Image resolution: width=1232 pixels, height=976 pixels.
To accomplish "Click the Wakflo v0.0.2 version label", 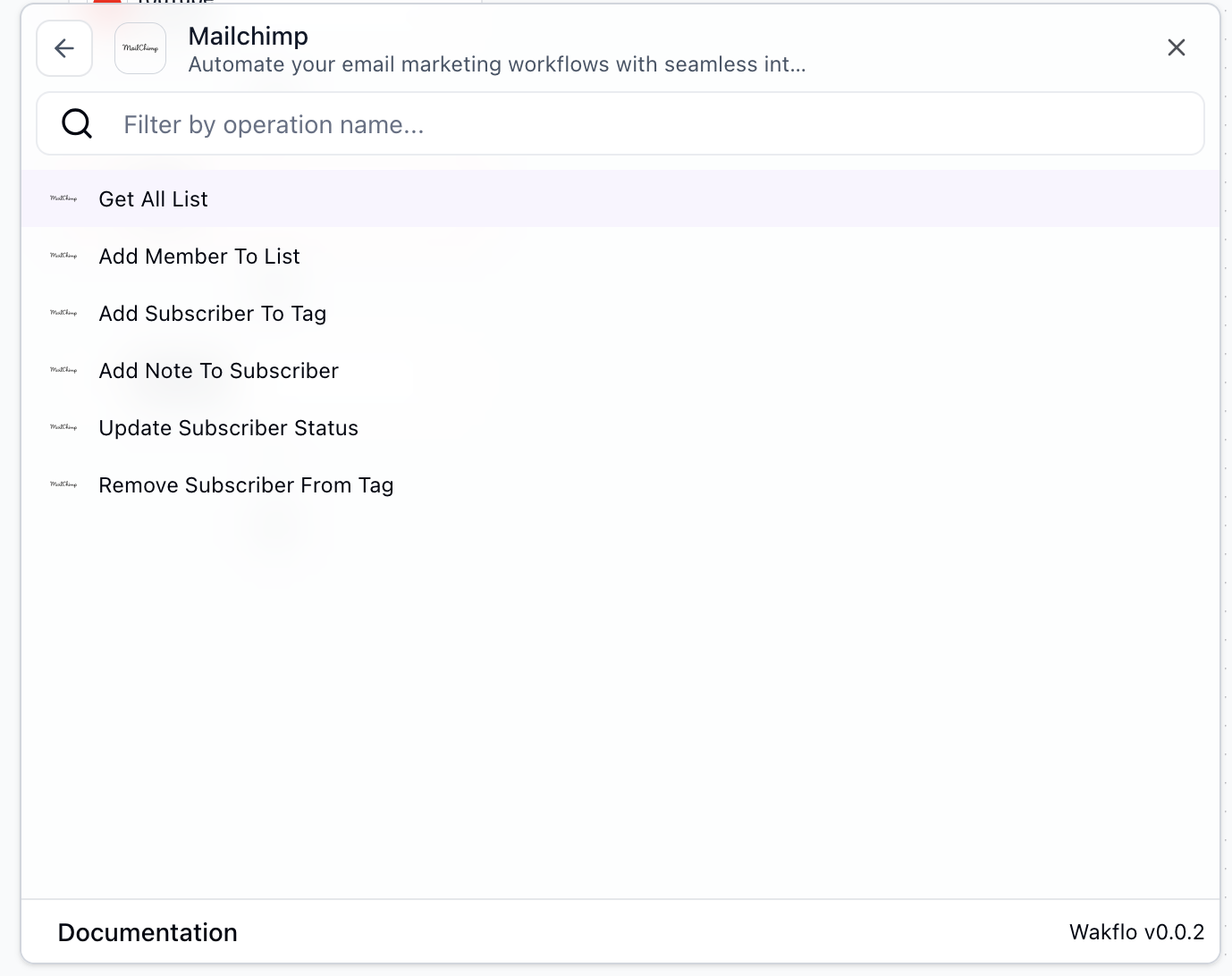I will 1136,931.
